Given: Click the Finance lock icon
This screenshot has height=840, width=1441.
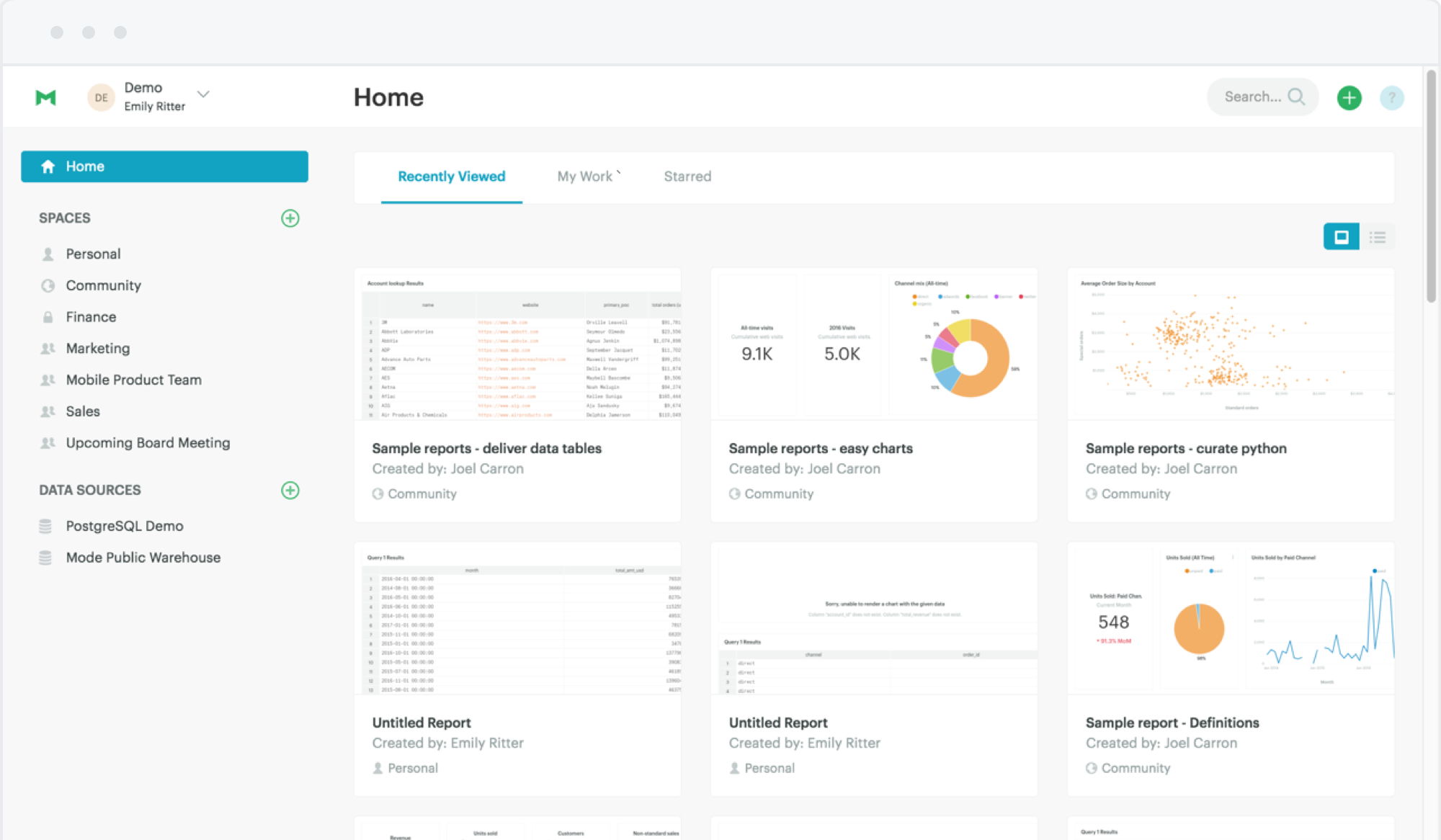Looking at the screenshot, I should click(48, 317).
